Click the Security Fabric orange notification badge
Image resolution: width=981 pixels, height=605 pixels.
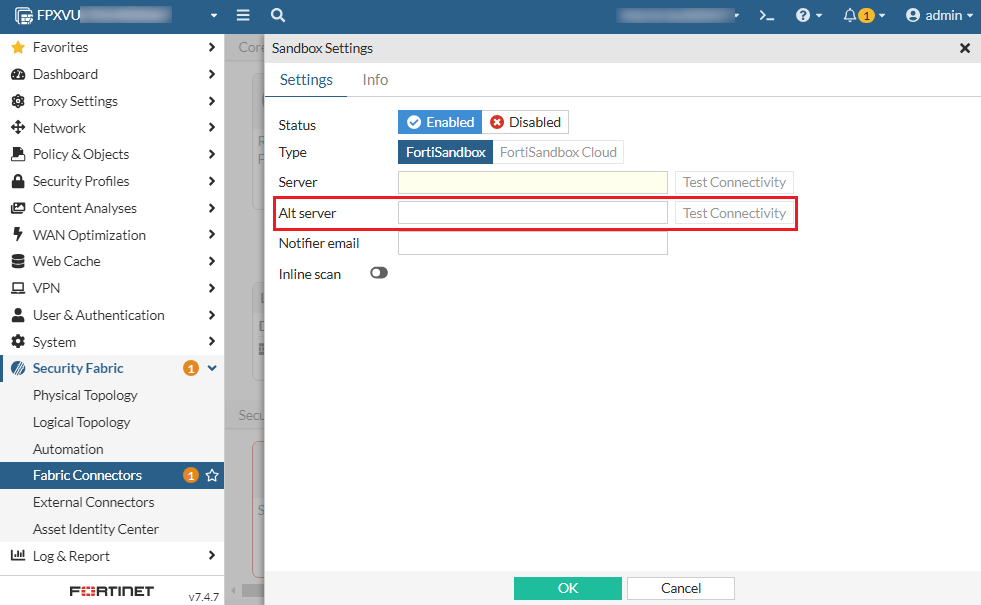coord(191,369)
